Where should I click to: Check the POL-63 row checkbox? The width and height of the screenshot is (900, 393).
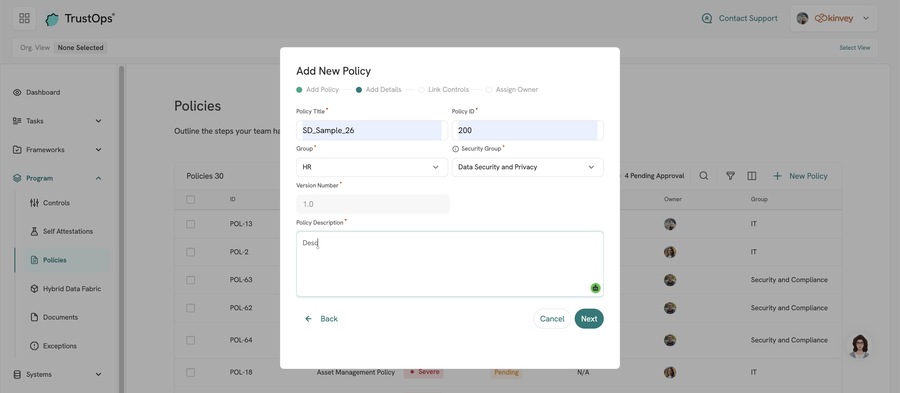point(191,280)
